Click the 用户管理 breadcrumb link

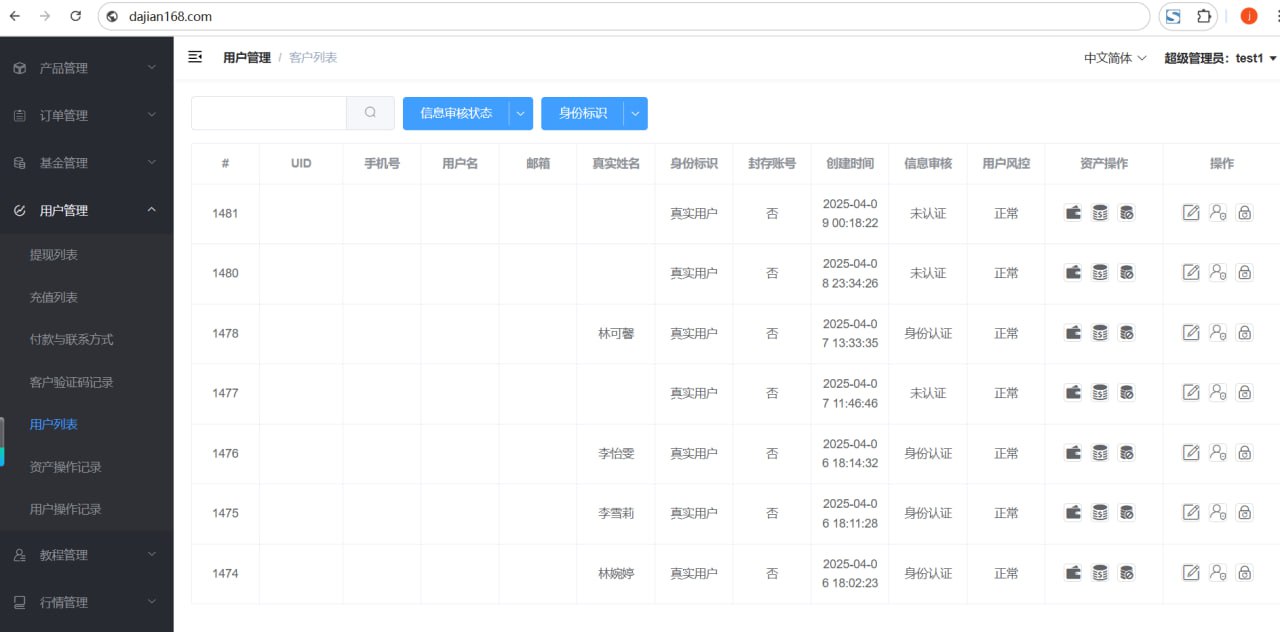pyautogui.click(x=246, y=58)
